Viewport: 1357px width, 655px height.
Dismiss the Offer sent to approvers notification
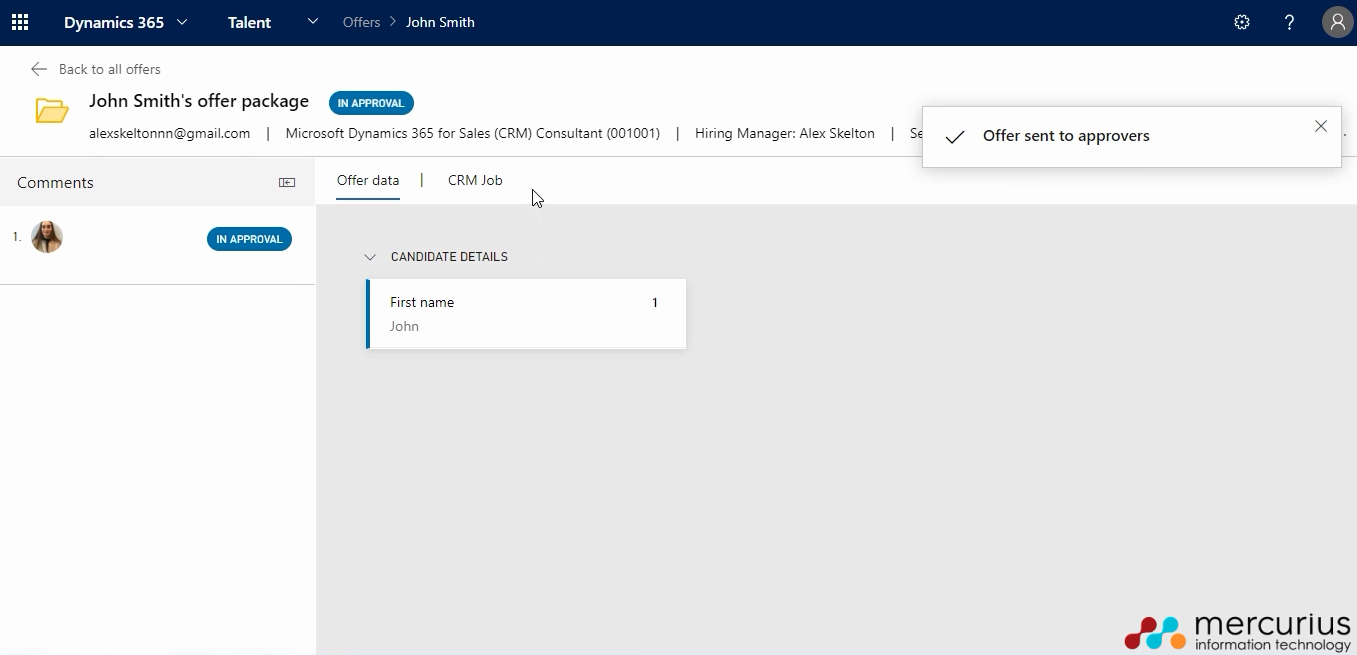tap(1321, 126)
